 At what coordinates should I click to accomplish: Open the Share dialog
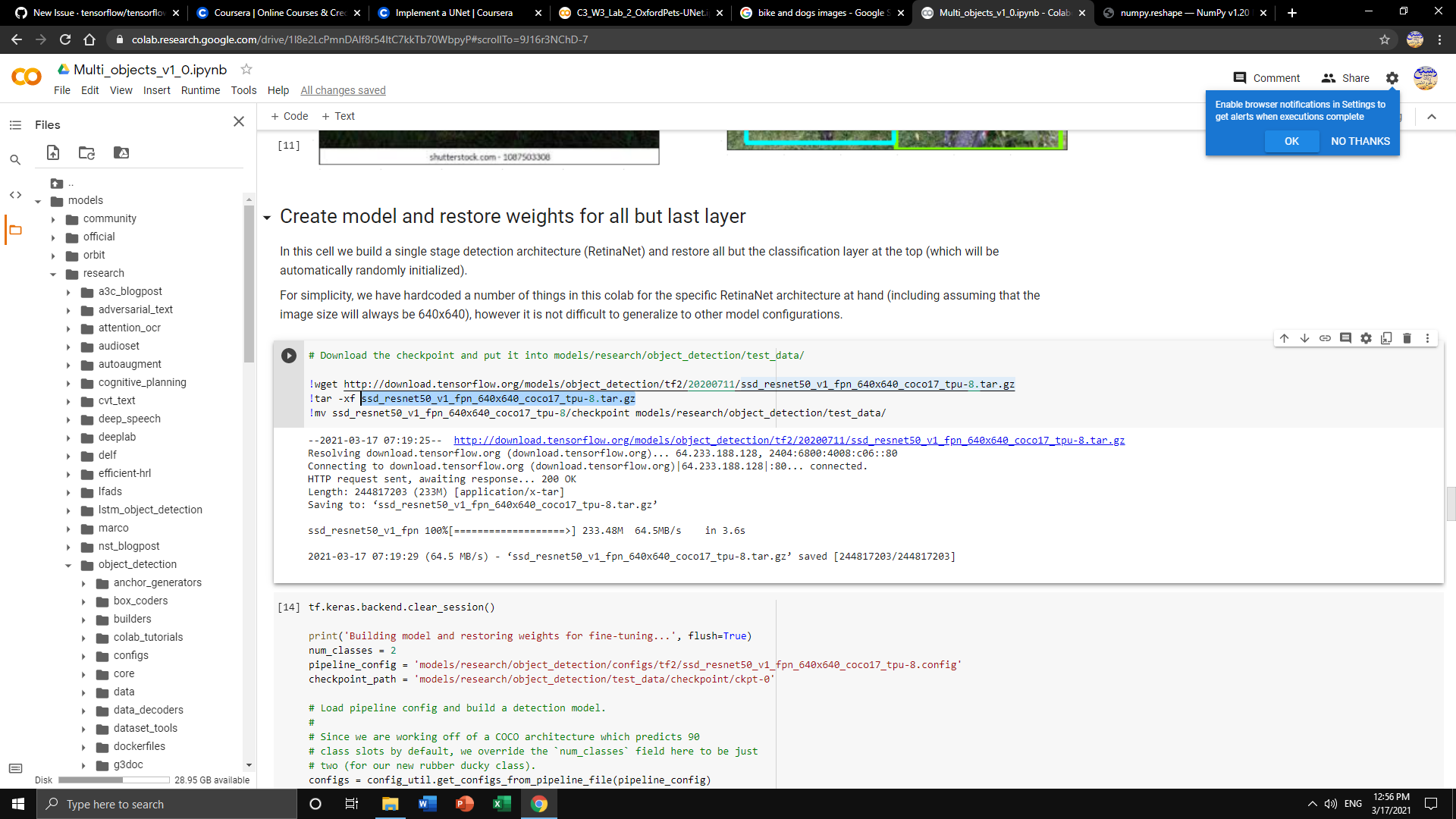1345,78
